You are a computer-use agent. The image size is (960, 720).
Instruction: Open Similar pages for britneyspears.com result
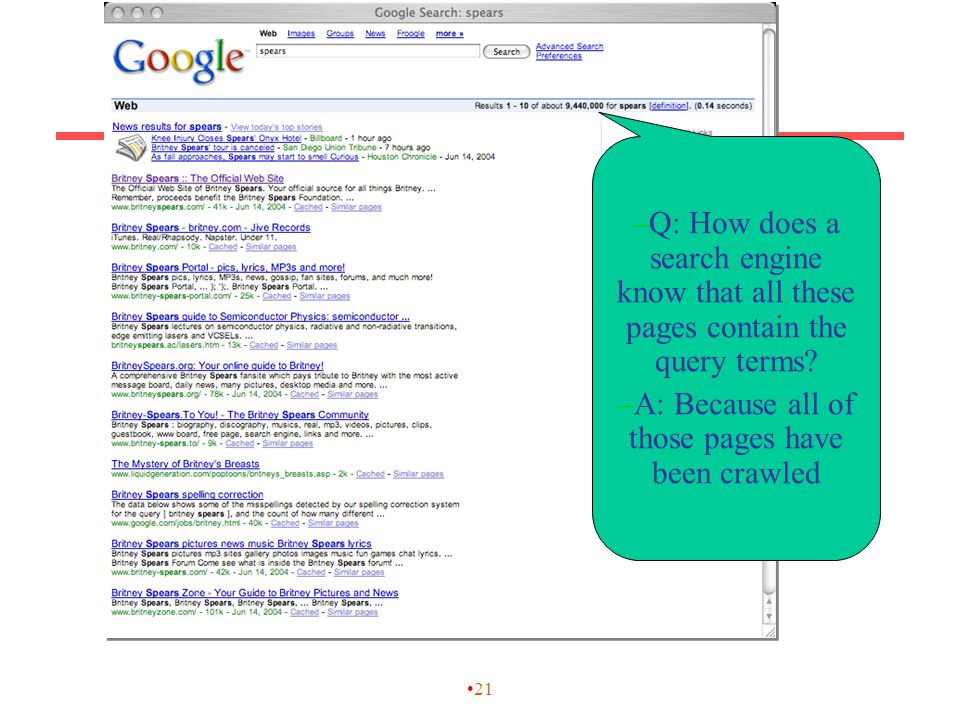coord(356,208)
